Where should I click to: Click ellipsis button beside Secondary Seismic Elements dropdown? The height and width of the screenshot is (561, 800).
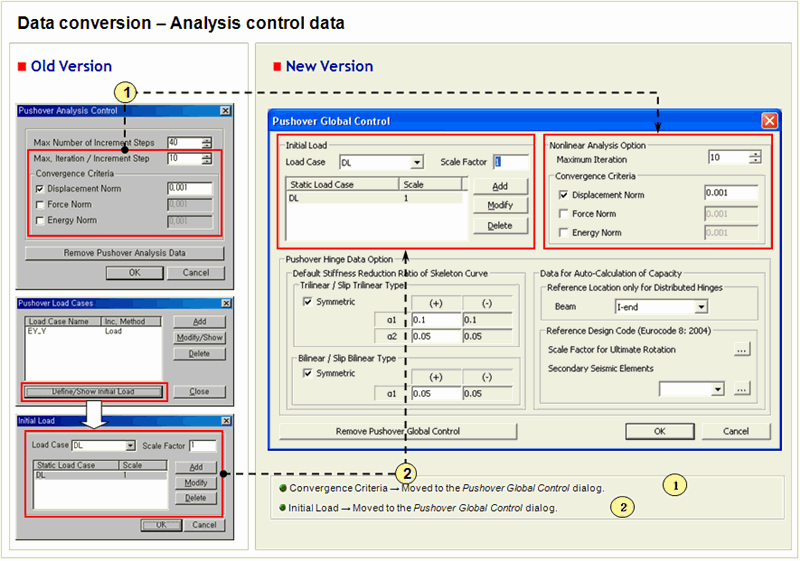click(741, 388)
